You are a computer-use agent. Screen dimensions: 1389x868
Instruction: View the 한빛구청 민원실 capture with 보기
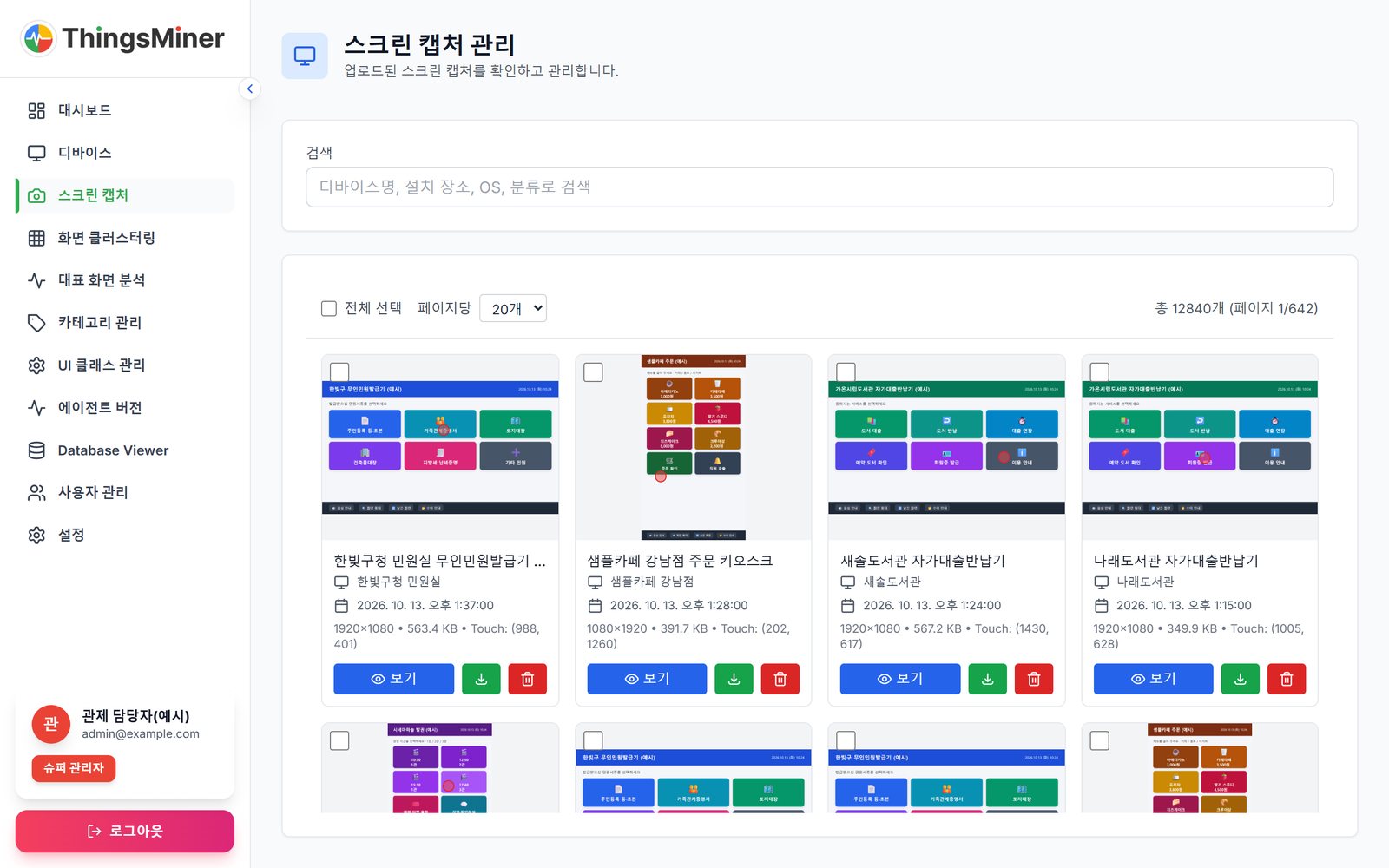(x=394, y=679)
